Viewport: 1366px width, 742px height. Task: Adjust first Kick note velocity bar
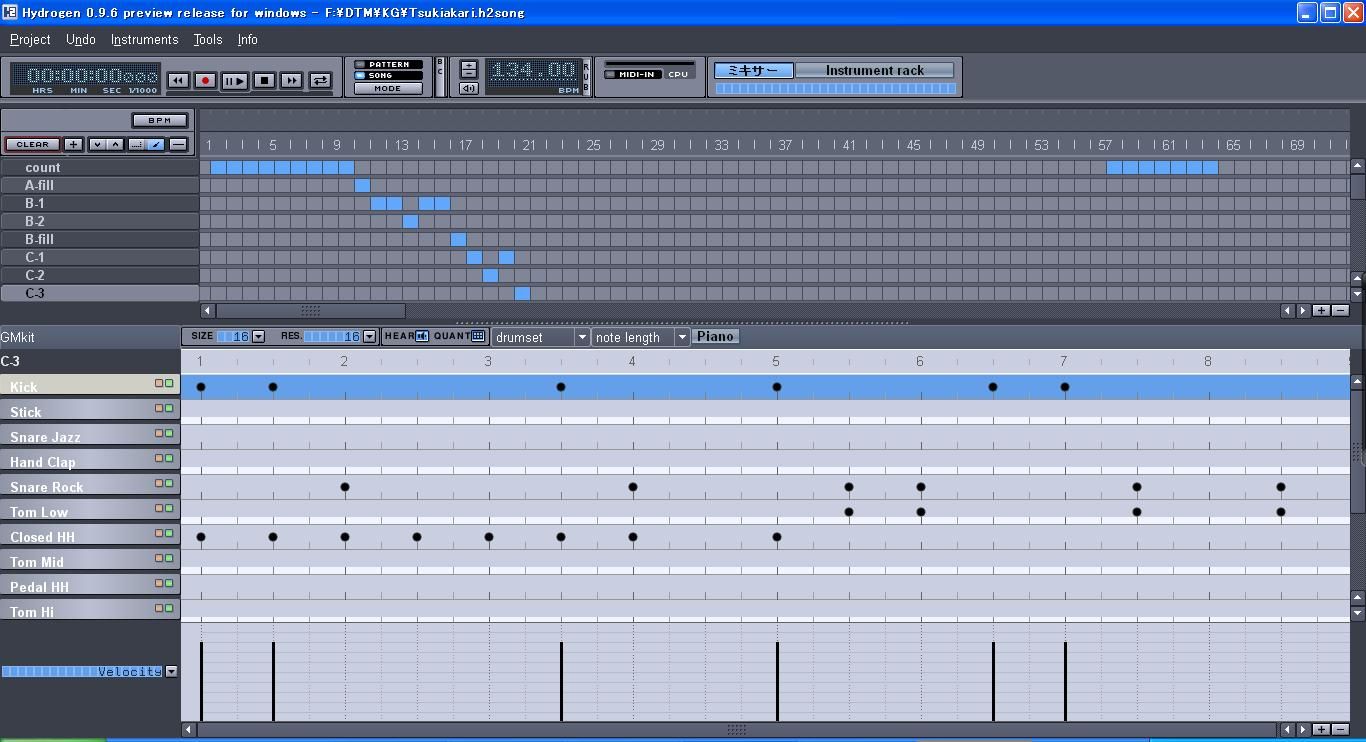pos(201,681)
